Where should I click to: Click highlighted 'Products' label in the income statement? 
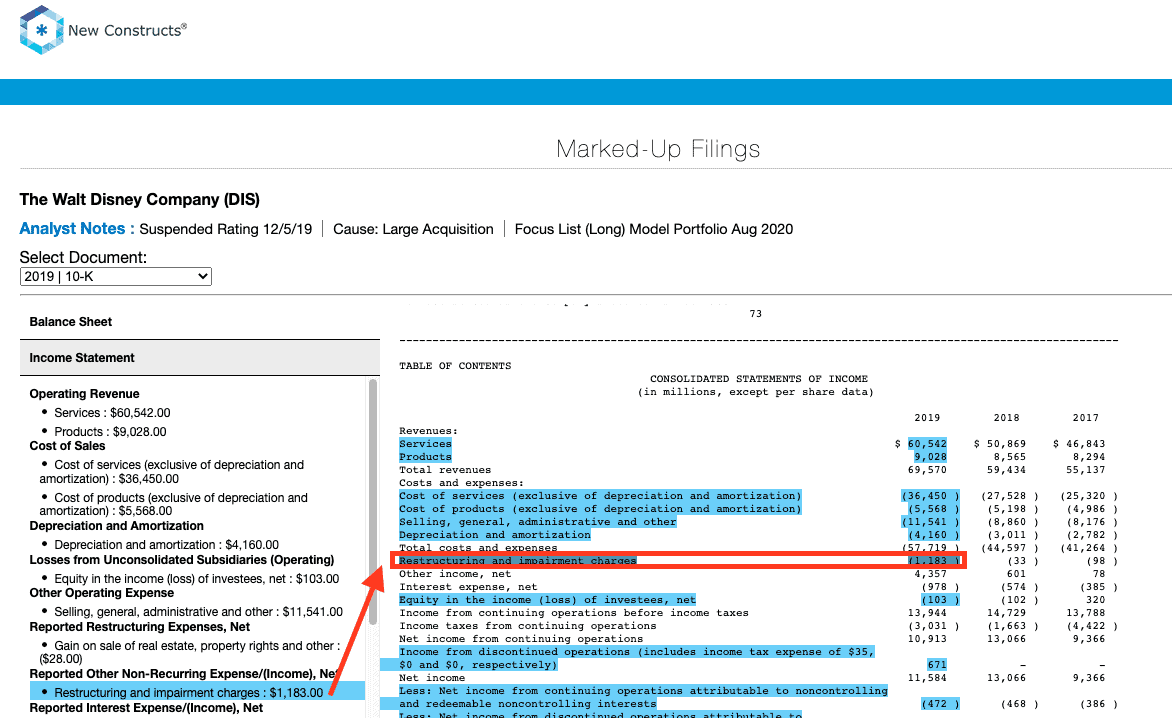[425, 457]
